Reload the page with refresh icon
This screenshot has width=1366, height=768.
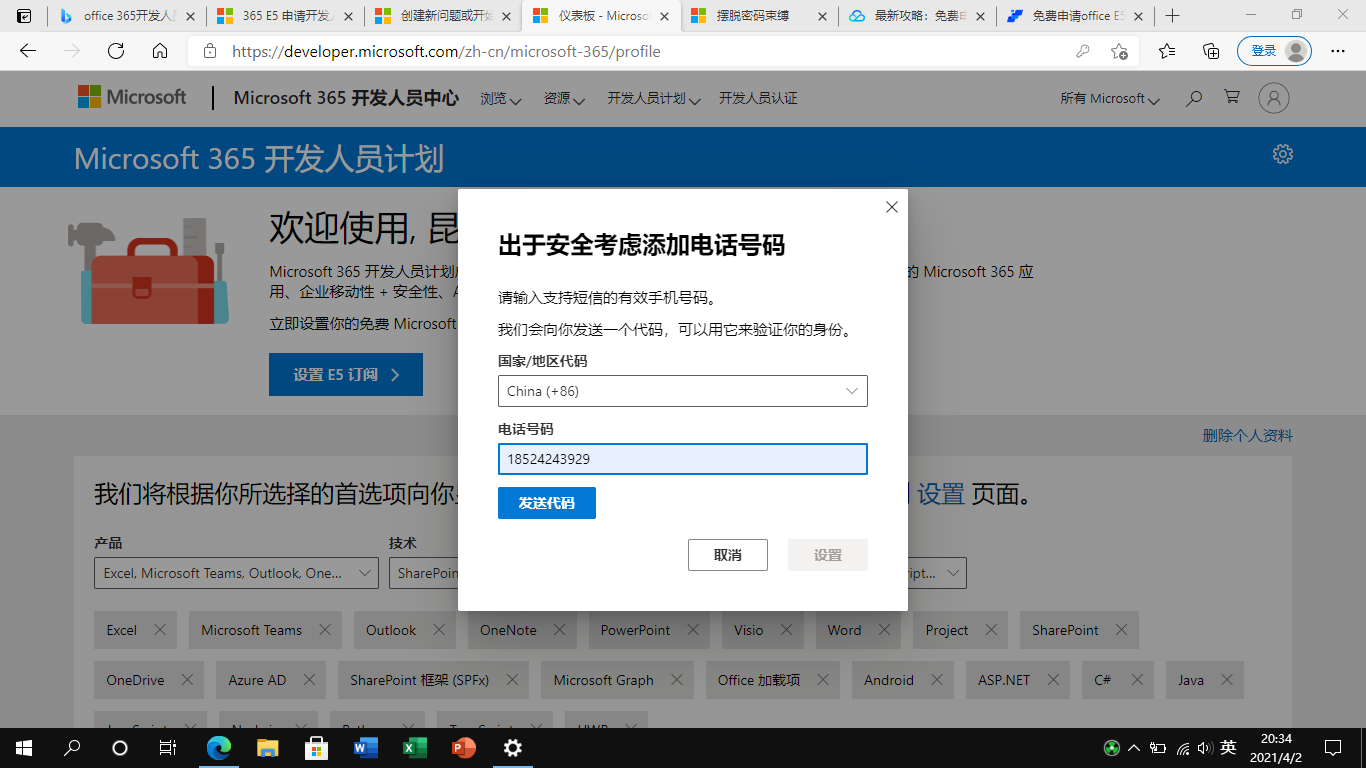[x=116, y=51]
